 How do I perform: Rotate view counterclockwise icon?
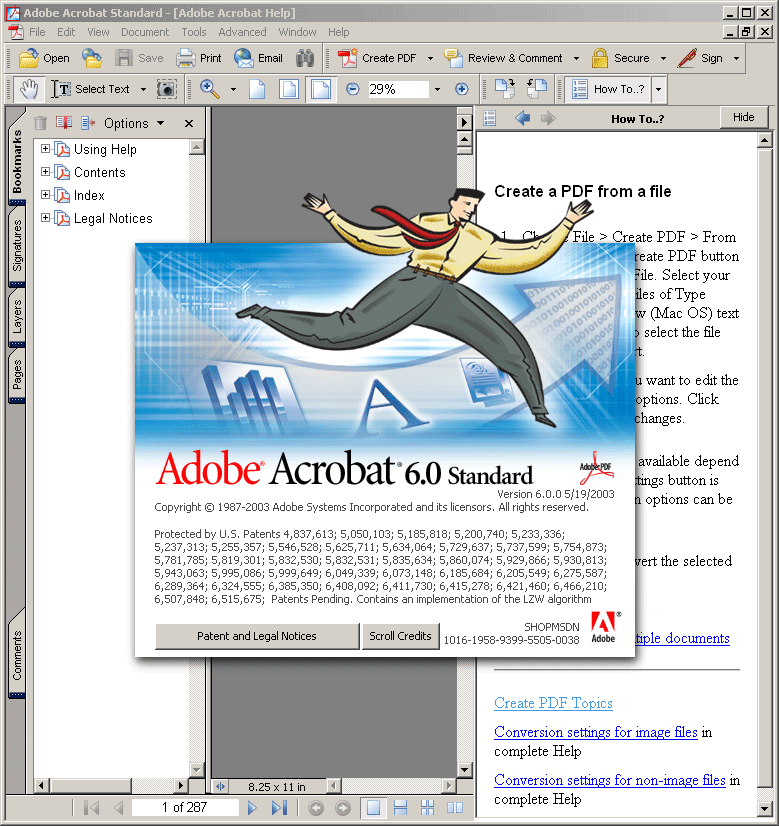coord(537,88)
